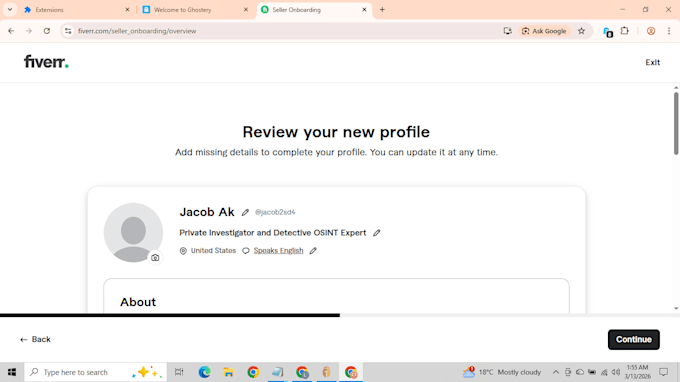Open volume control in system tray

point(616,372)
